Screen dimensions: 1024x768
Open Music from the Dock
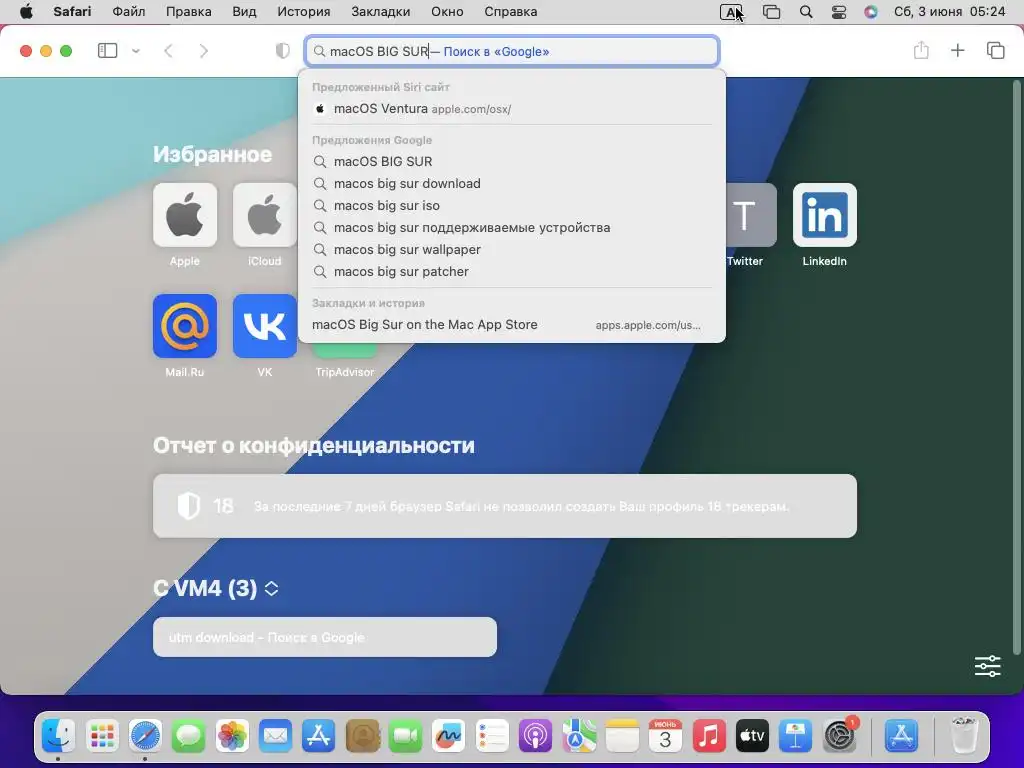tap(709, 736)
